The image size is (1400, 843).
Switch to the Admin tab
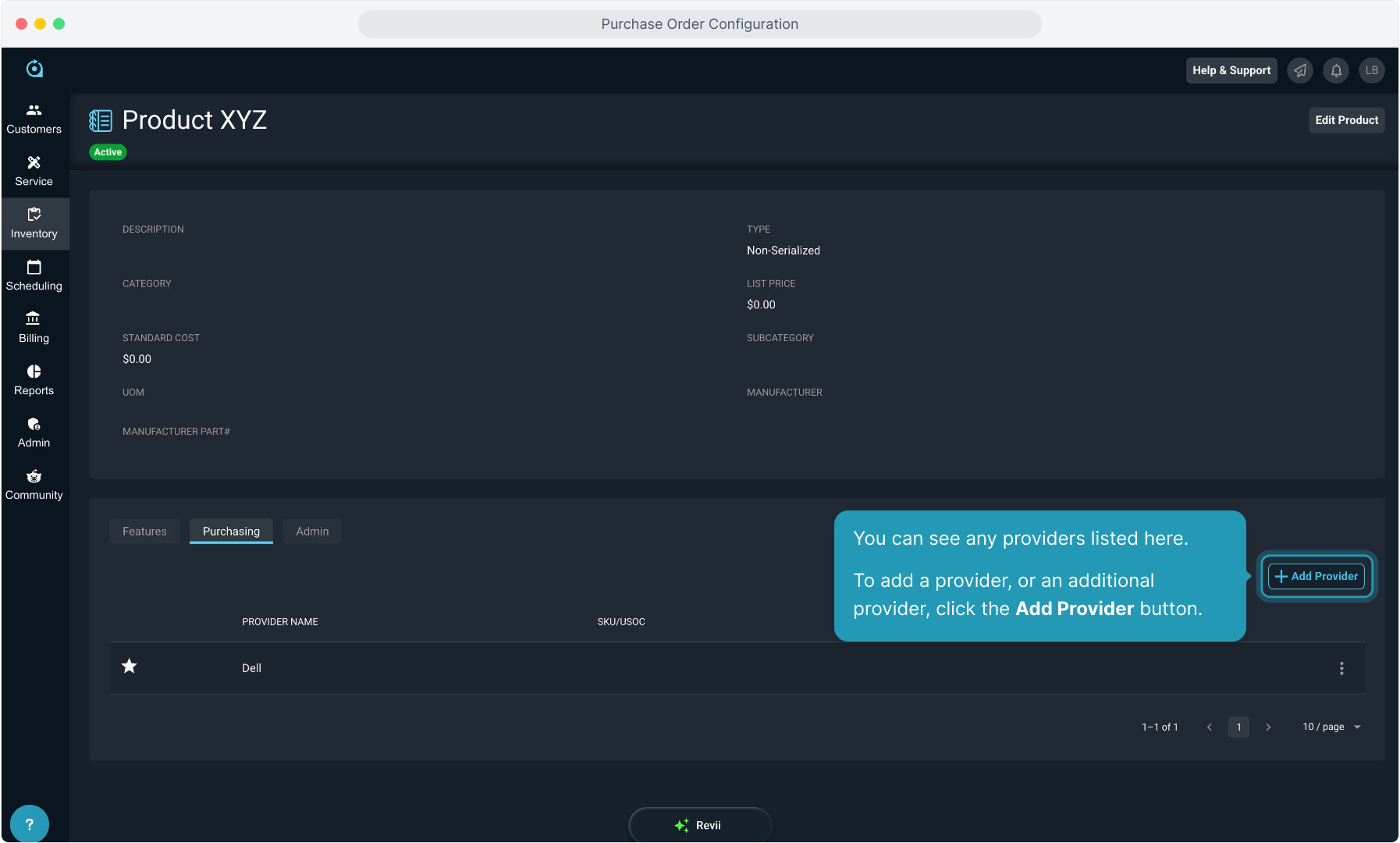click(312, 532)
